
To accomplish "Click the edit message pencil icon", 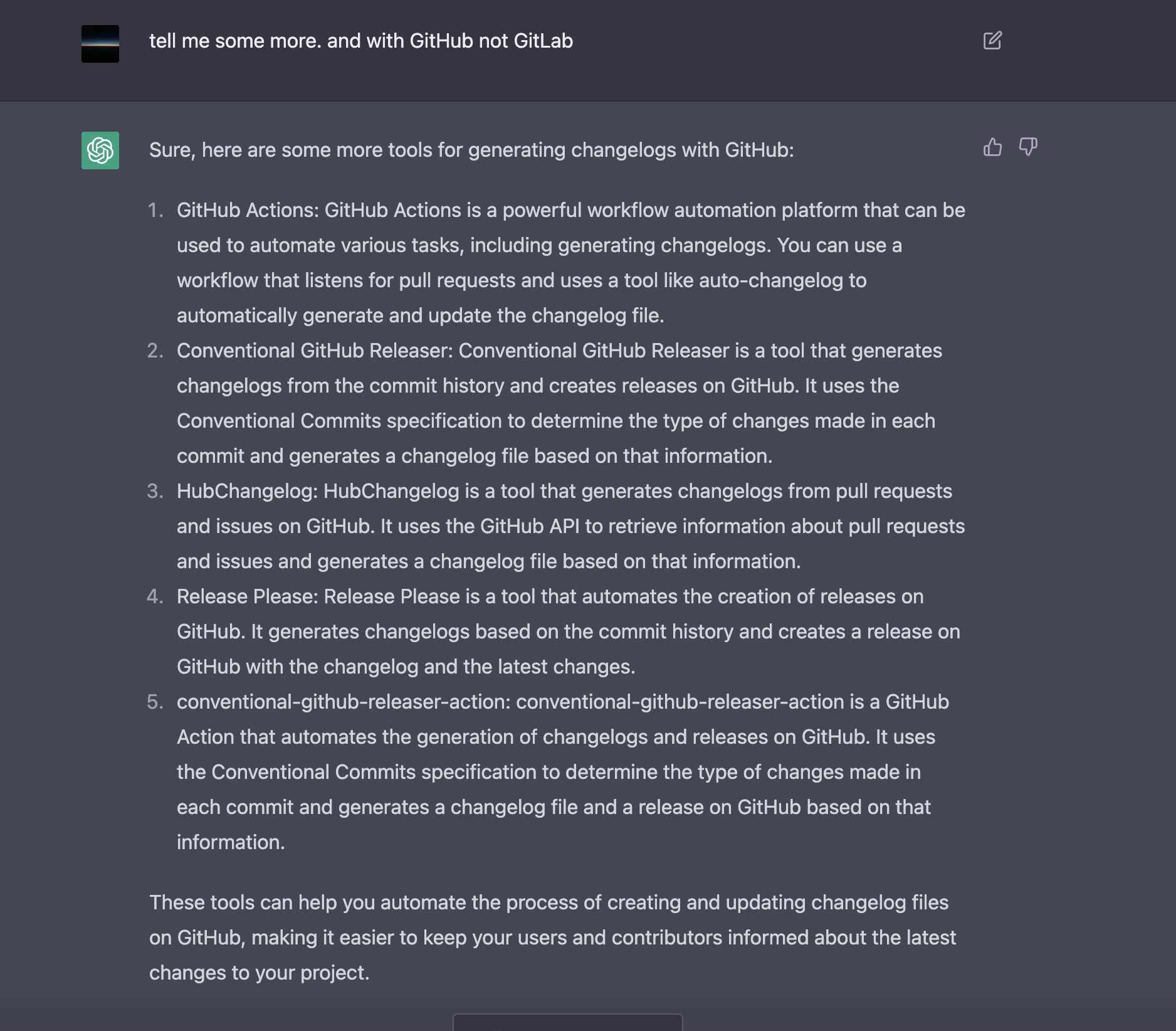I will 992,41.
